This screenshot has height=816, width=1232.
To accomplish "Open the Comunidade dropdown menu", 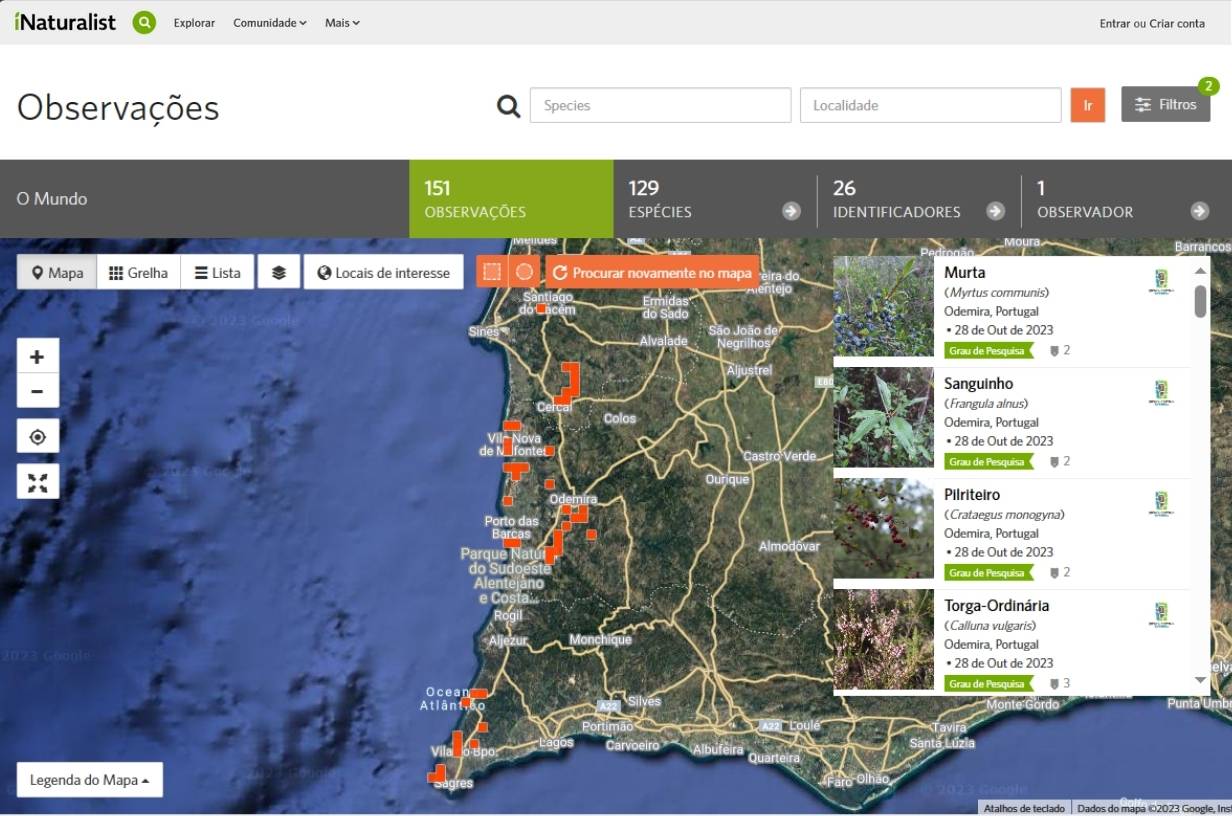I will click(269, 23).
